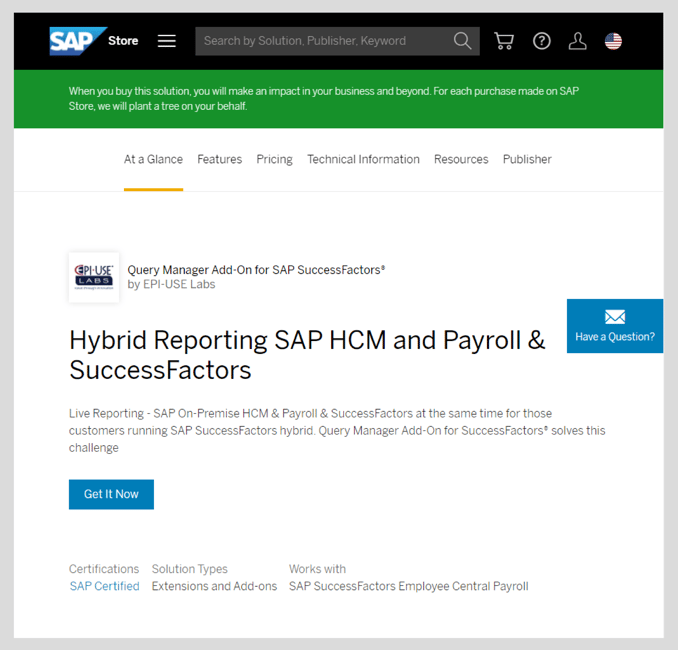Open the hamburger navigation menu
The height and width of the screenshot is (650, 678).
[166, 41]
